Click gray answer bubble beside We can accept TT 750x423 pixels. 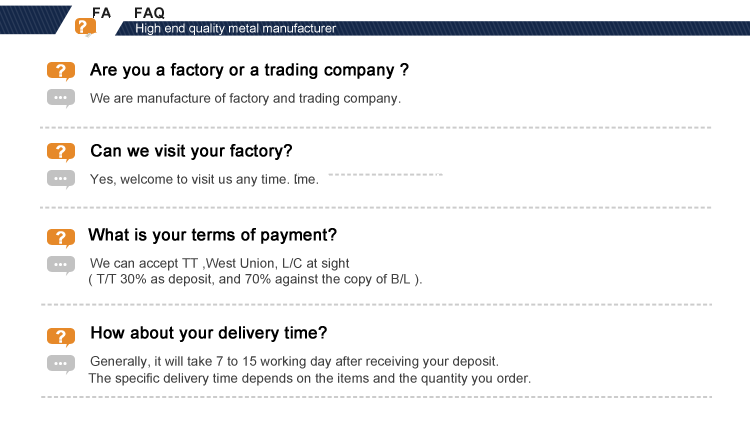[61, 265]
